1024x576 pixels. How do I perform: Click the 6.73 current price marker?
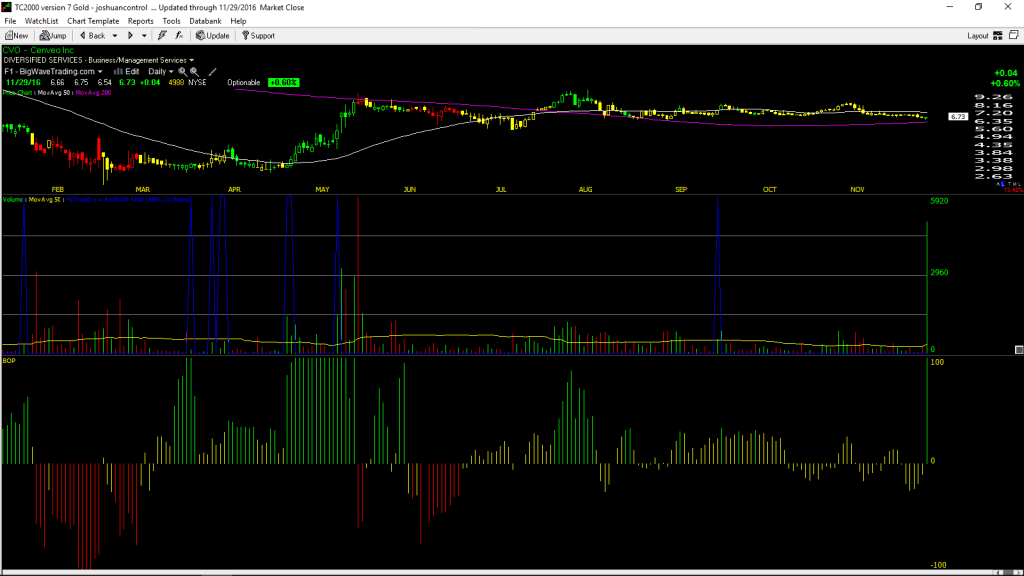click(x=958, y=116)
